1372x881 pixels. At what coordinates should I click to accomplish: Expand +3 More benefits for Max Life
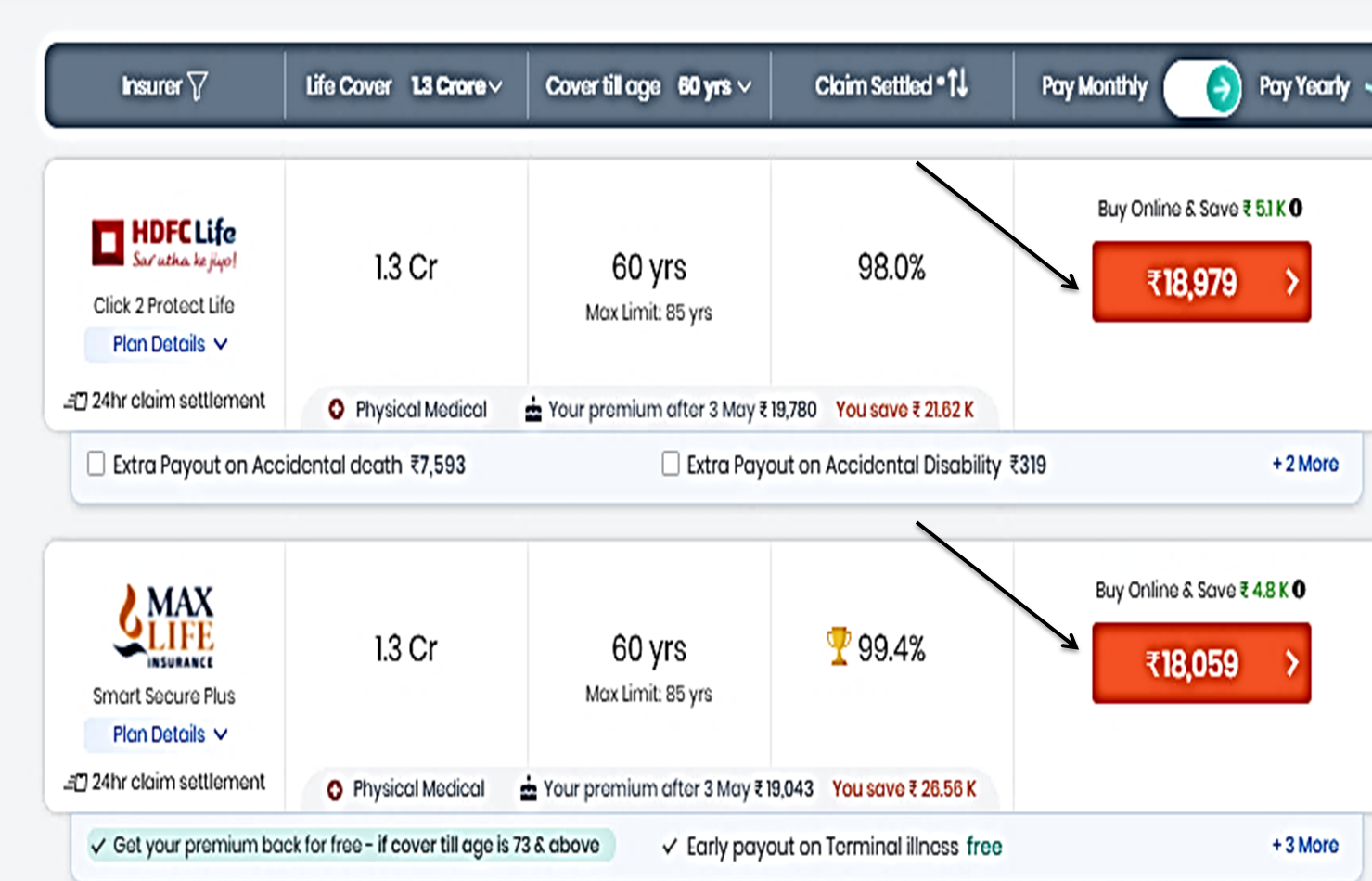pos(1305,845)
